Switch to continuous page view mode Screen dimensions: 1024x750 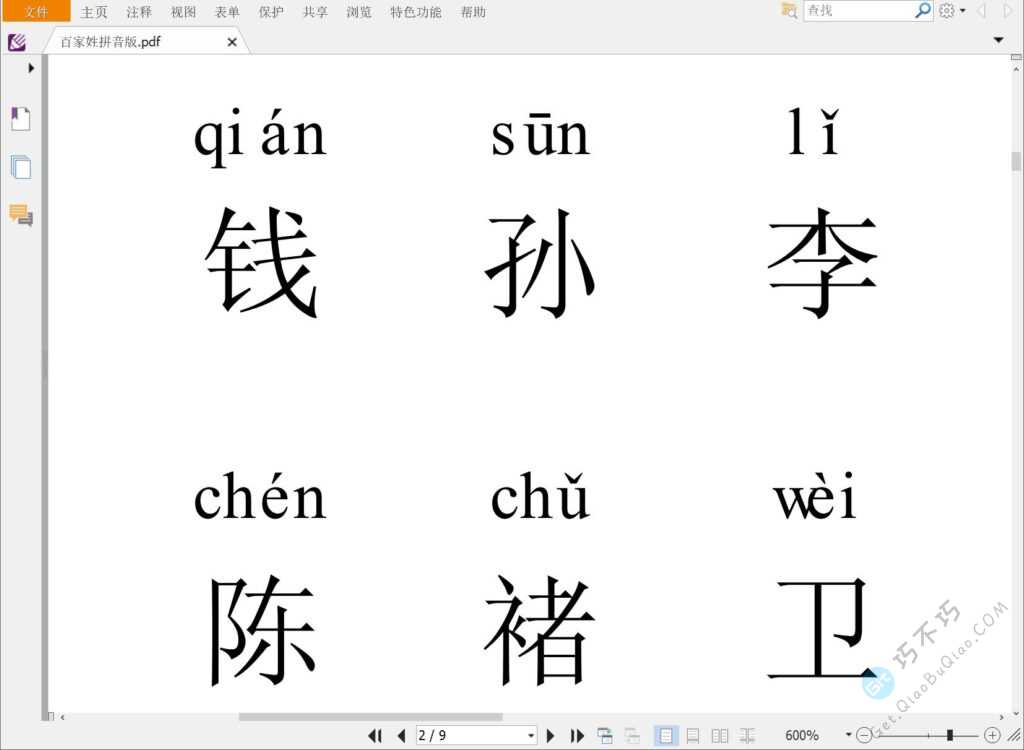coord(692,736)
